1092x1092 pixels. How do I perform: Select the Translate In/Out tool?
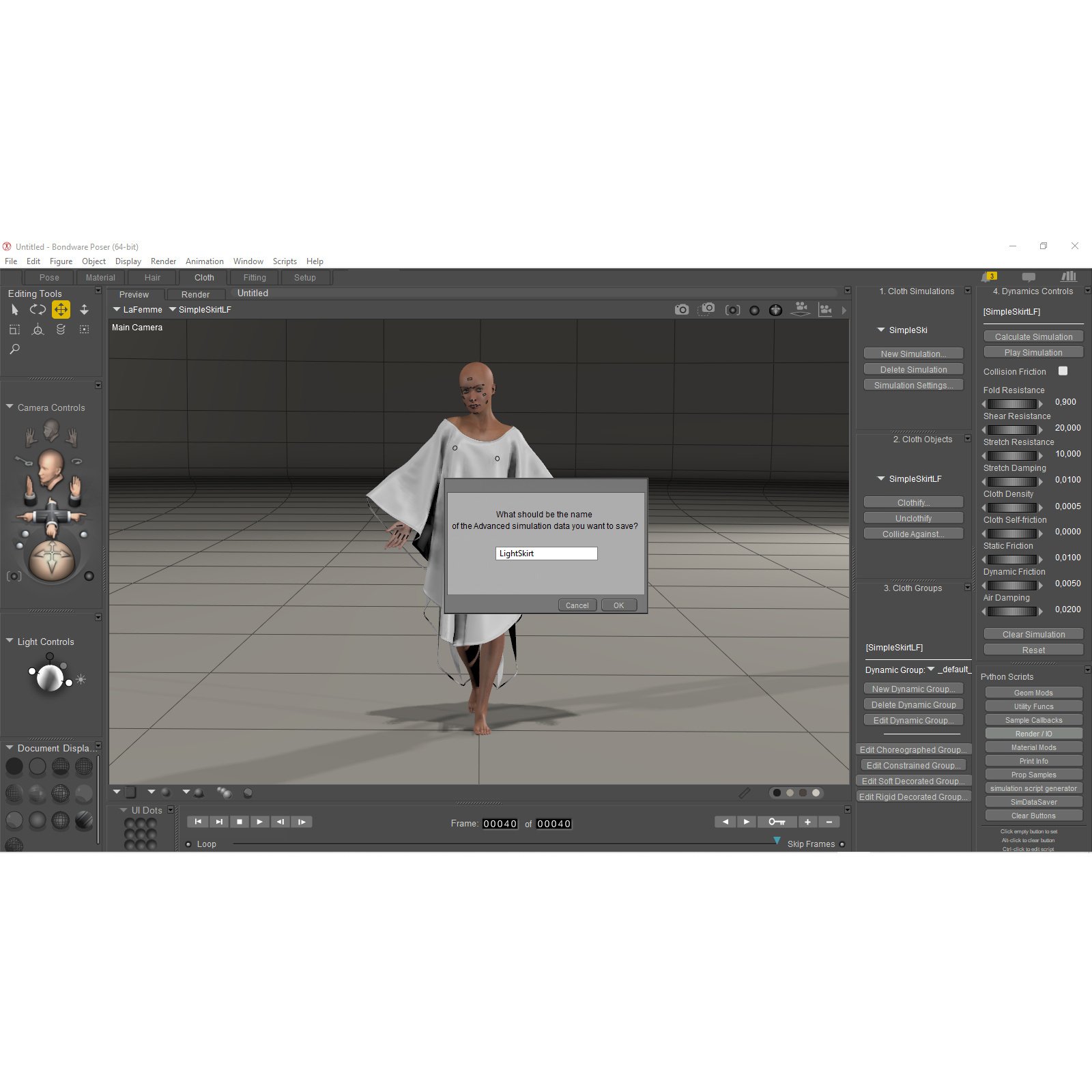click(84, 310)
